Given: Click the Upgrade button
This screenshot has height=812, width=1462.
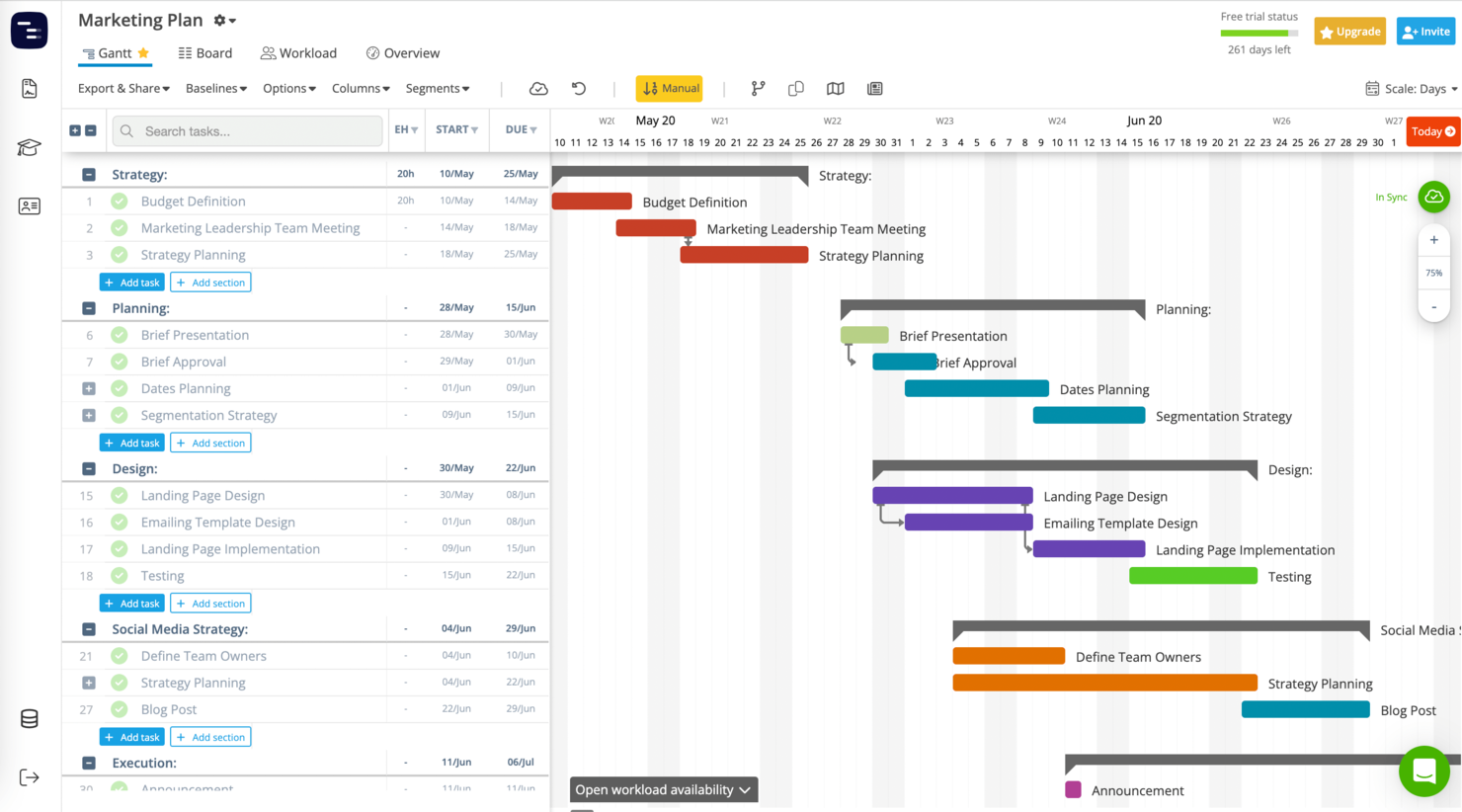Looking at the screenshot, I should [1349, 31].
